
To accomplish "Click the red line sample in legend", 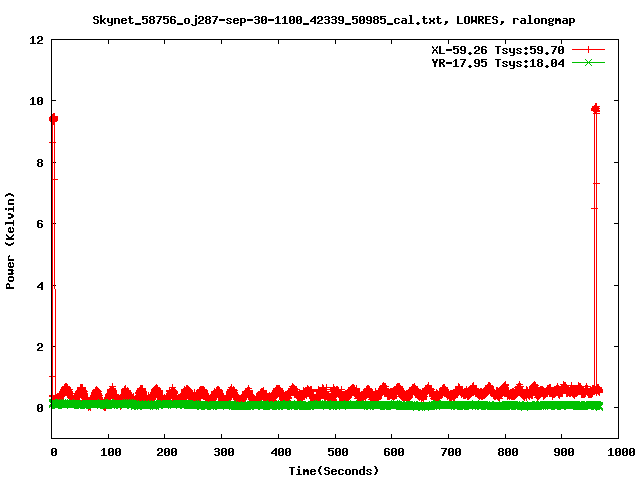I will click(589, 50).
